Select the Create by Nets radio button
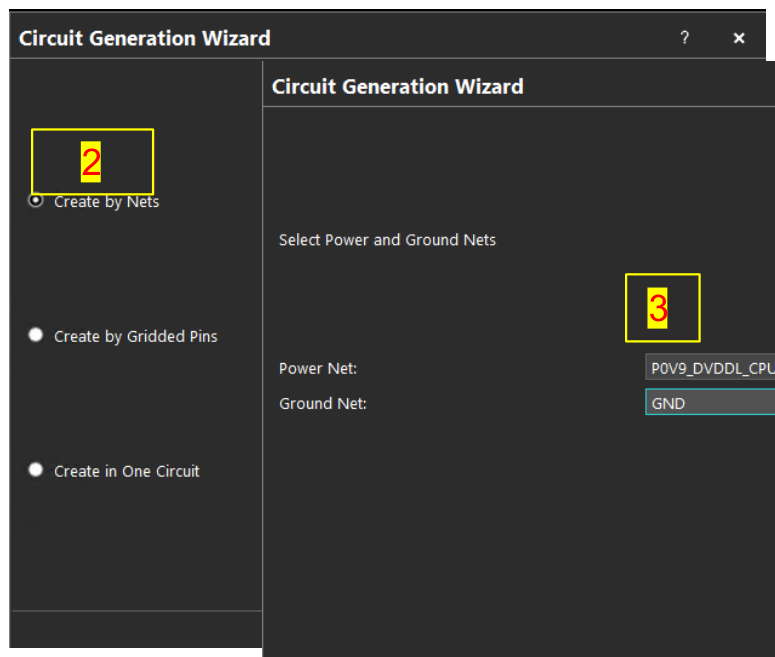775x657 pixels. 36,201
